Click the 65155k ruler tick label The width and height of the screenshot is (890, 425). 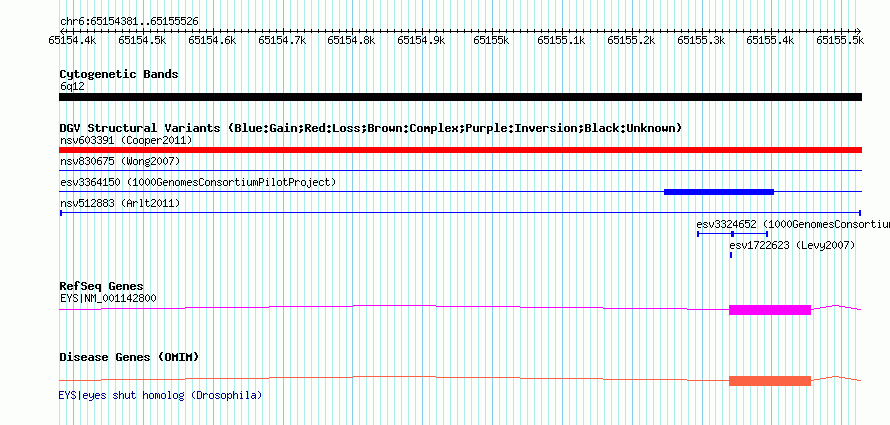(491, 40)
